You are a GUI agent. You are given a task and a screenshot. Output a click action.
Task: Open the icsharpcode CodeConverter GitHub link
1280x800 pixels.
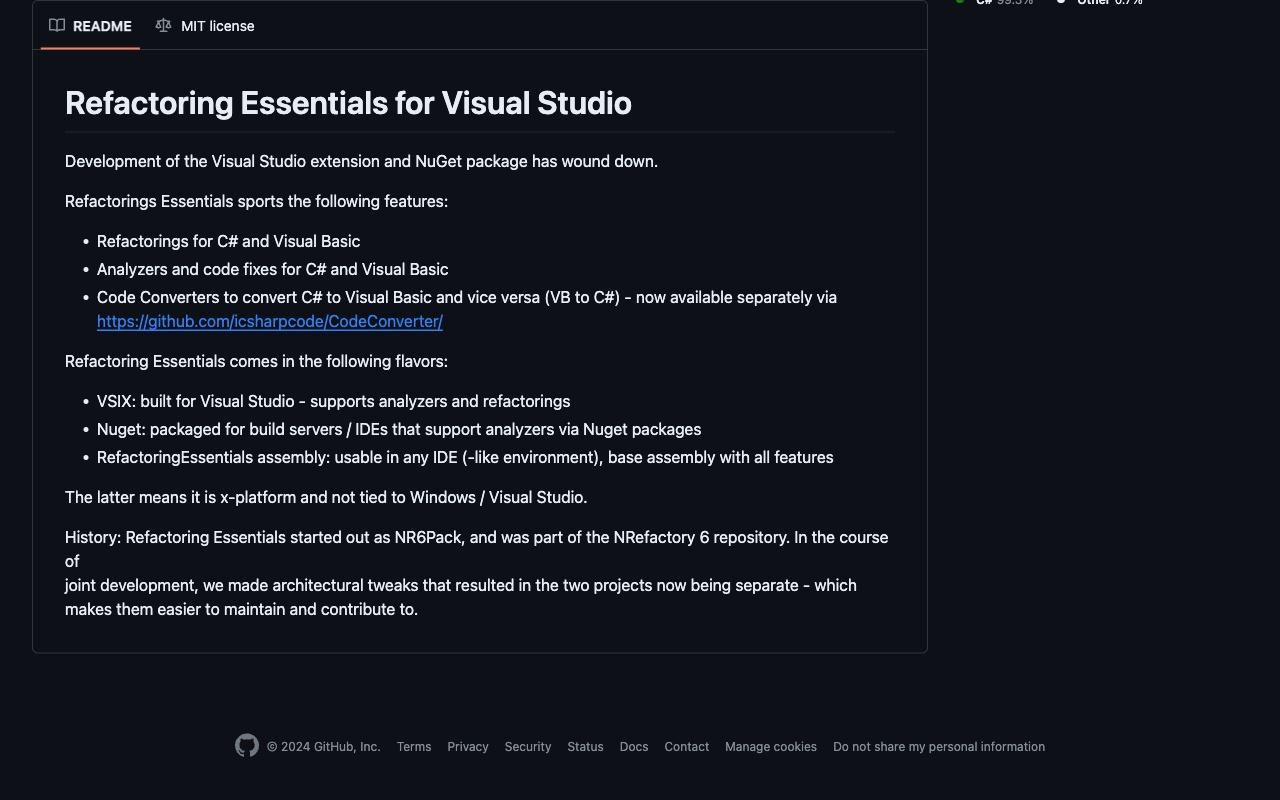coord(270,321)
